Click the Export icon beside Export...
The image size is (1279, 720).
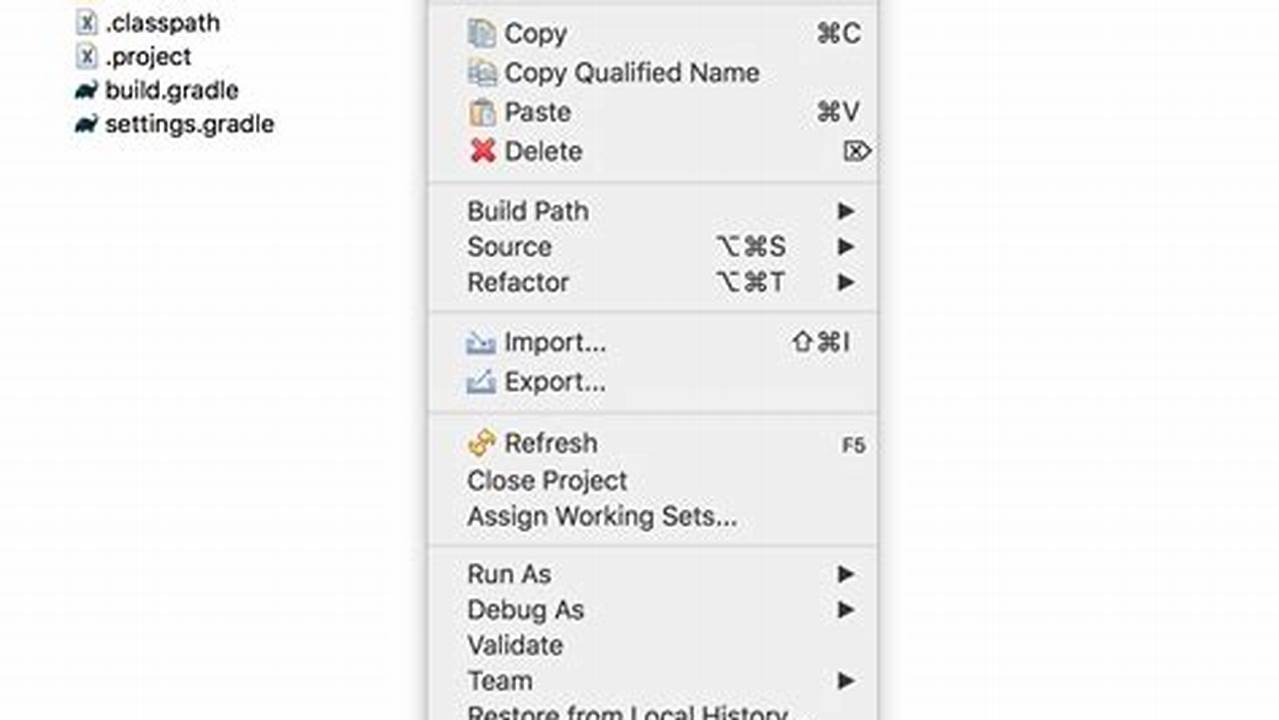481,382
